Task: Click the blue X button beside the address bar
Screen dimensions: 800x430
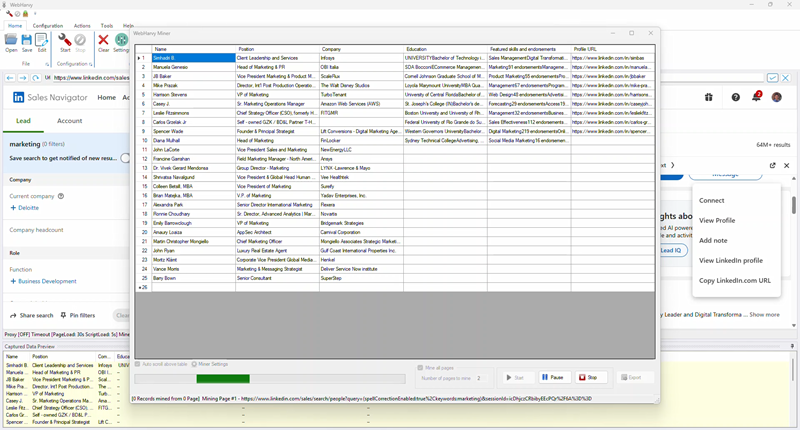Action: pos(785,78)
